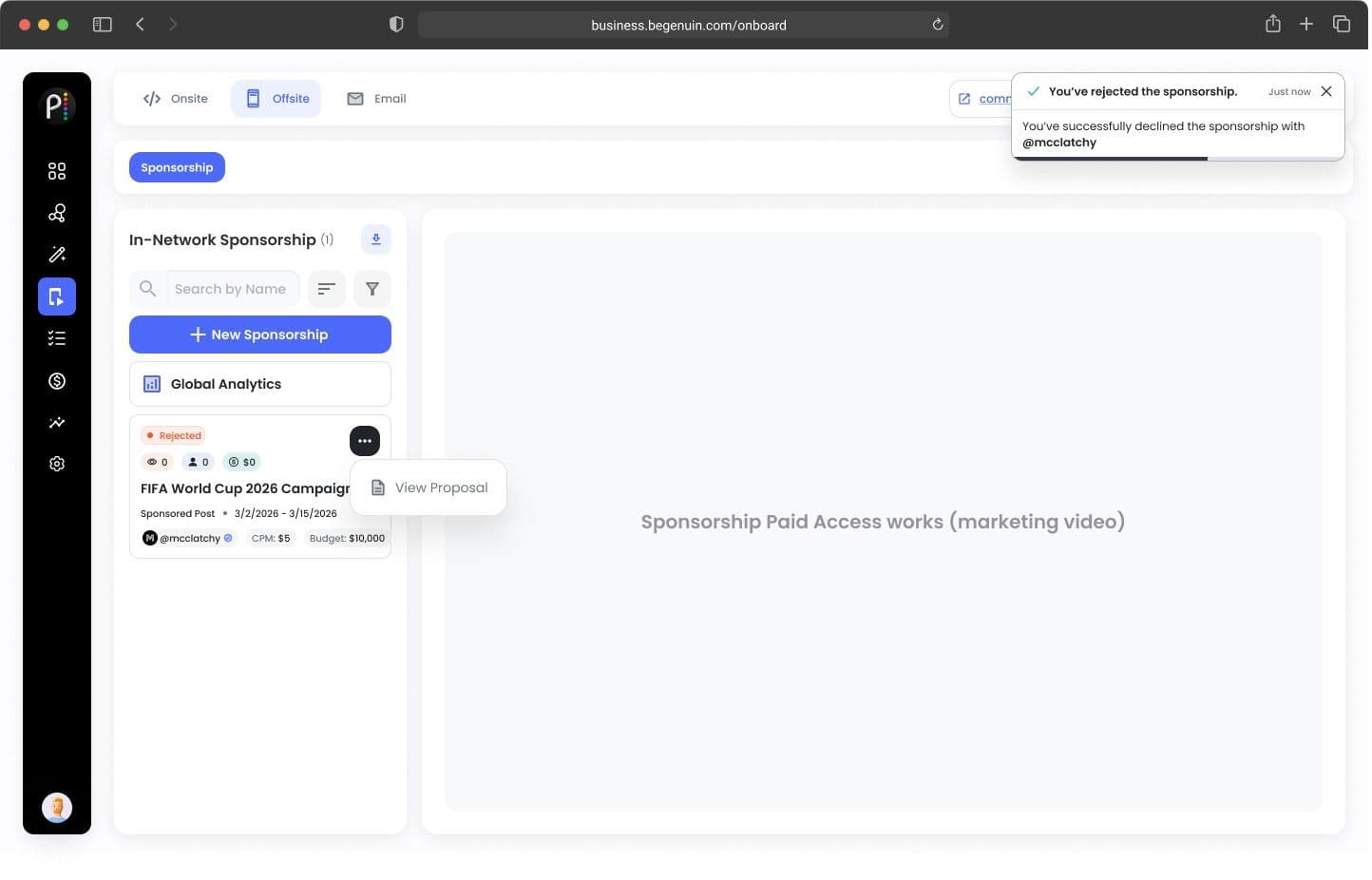The height and width of the screenshot is (880, 1372).
Task: Click the $0 earnings badge
Action: pyautogui.click(x=242, y=462)
